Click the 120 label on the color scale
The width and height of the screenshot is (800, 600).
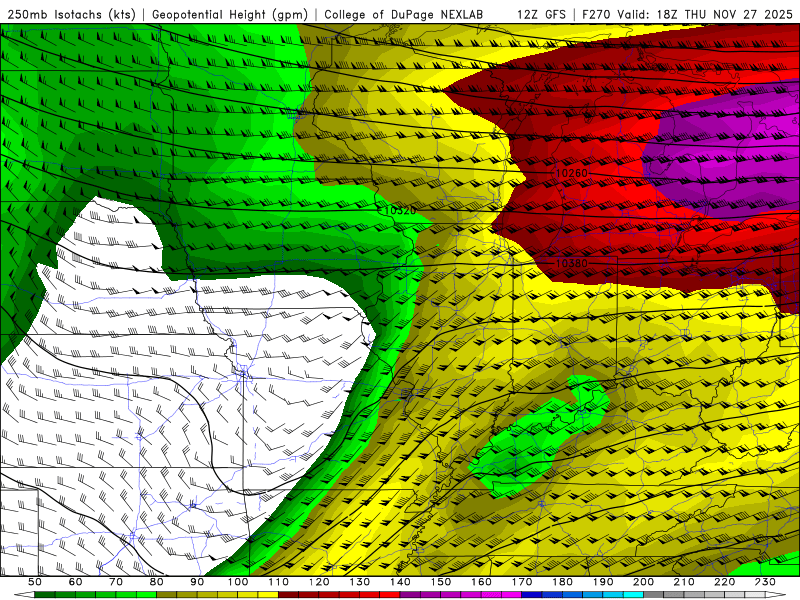click(x=319, y=582)
